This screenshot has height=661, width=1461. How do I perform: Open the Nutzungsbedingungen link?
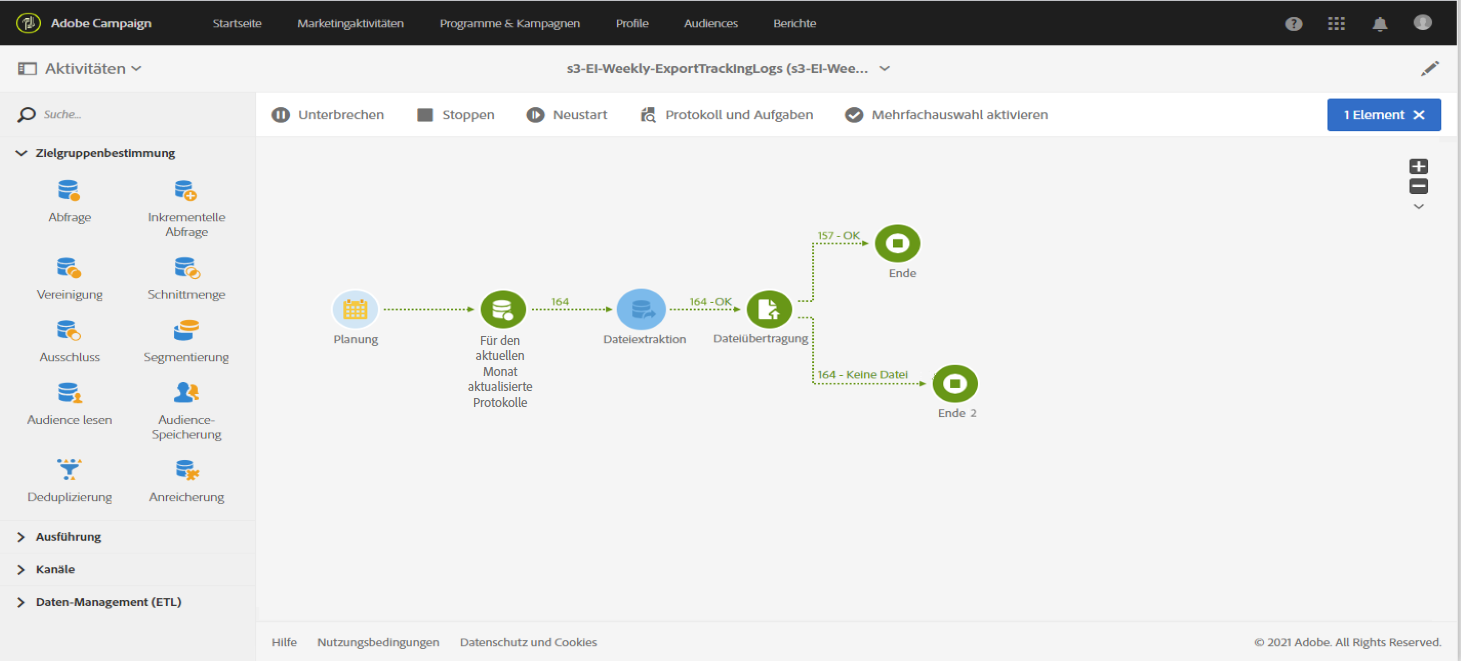pos(378,642)
